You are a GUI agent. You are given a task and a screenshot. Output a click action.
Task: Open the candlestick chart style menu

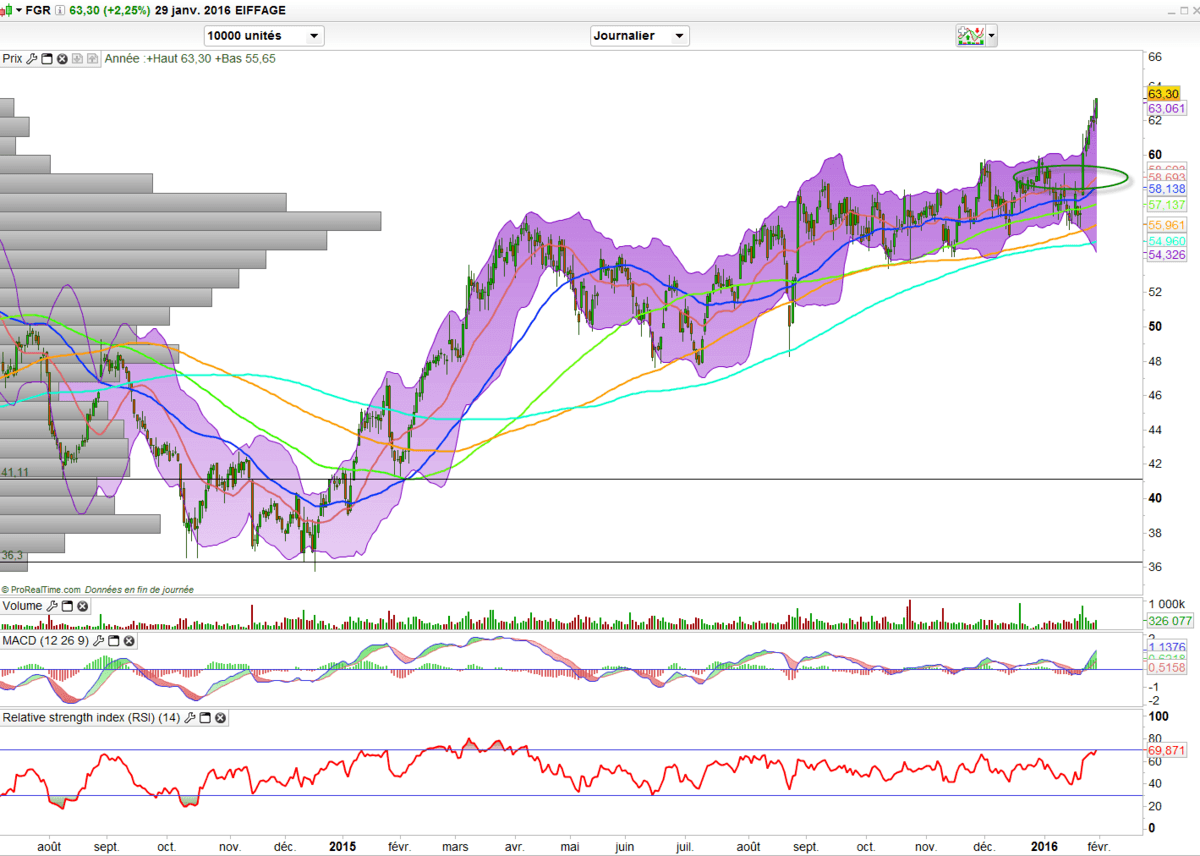tap(9, 10)
